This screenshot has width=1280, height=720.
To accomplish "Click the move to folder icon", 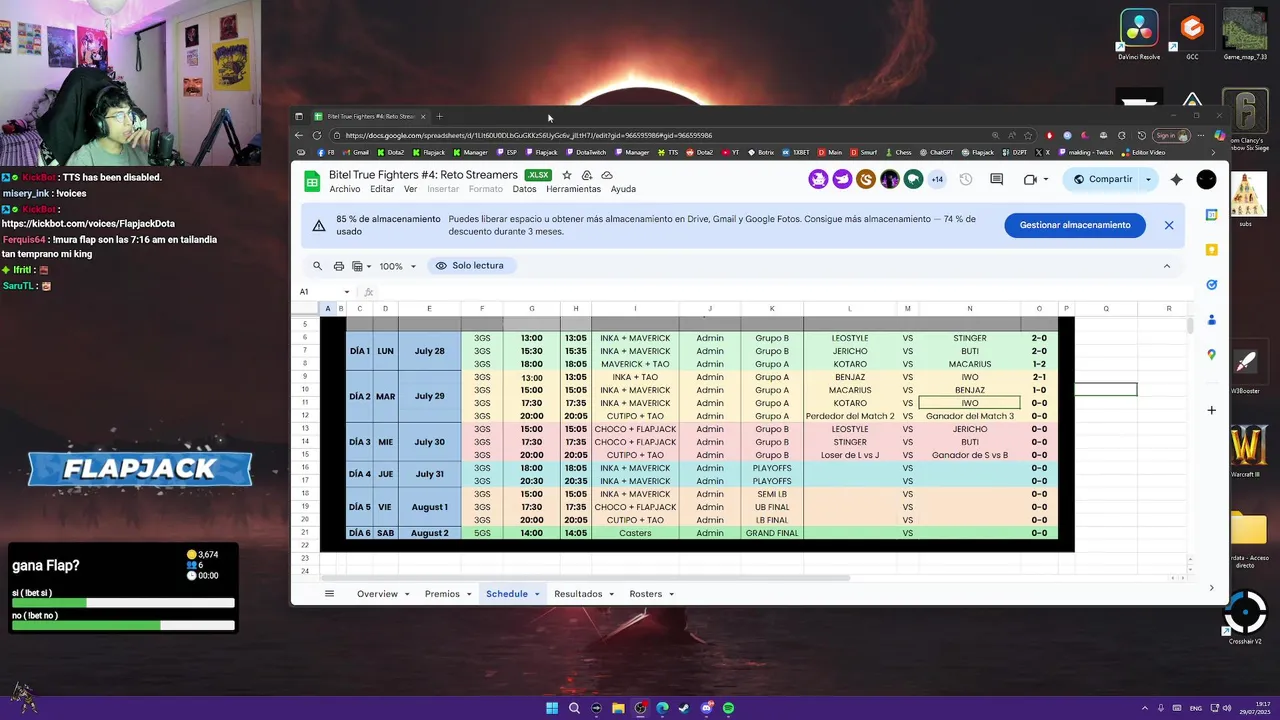I will pos(587,175).
